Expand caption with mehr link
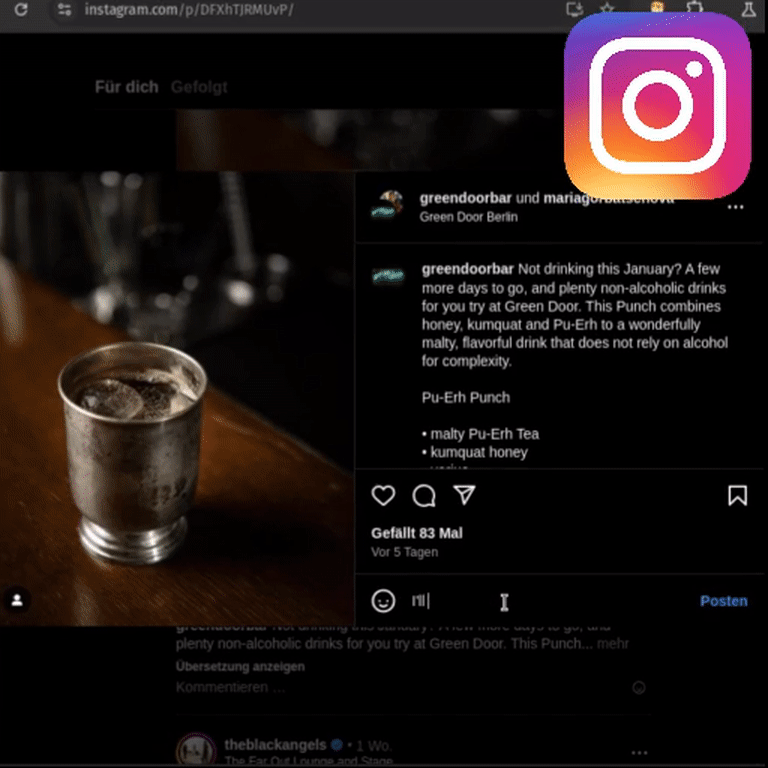This screenshot has width=768, height=768. (613, 643)
